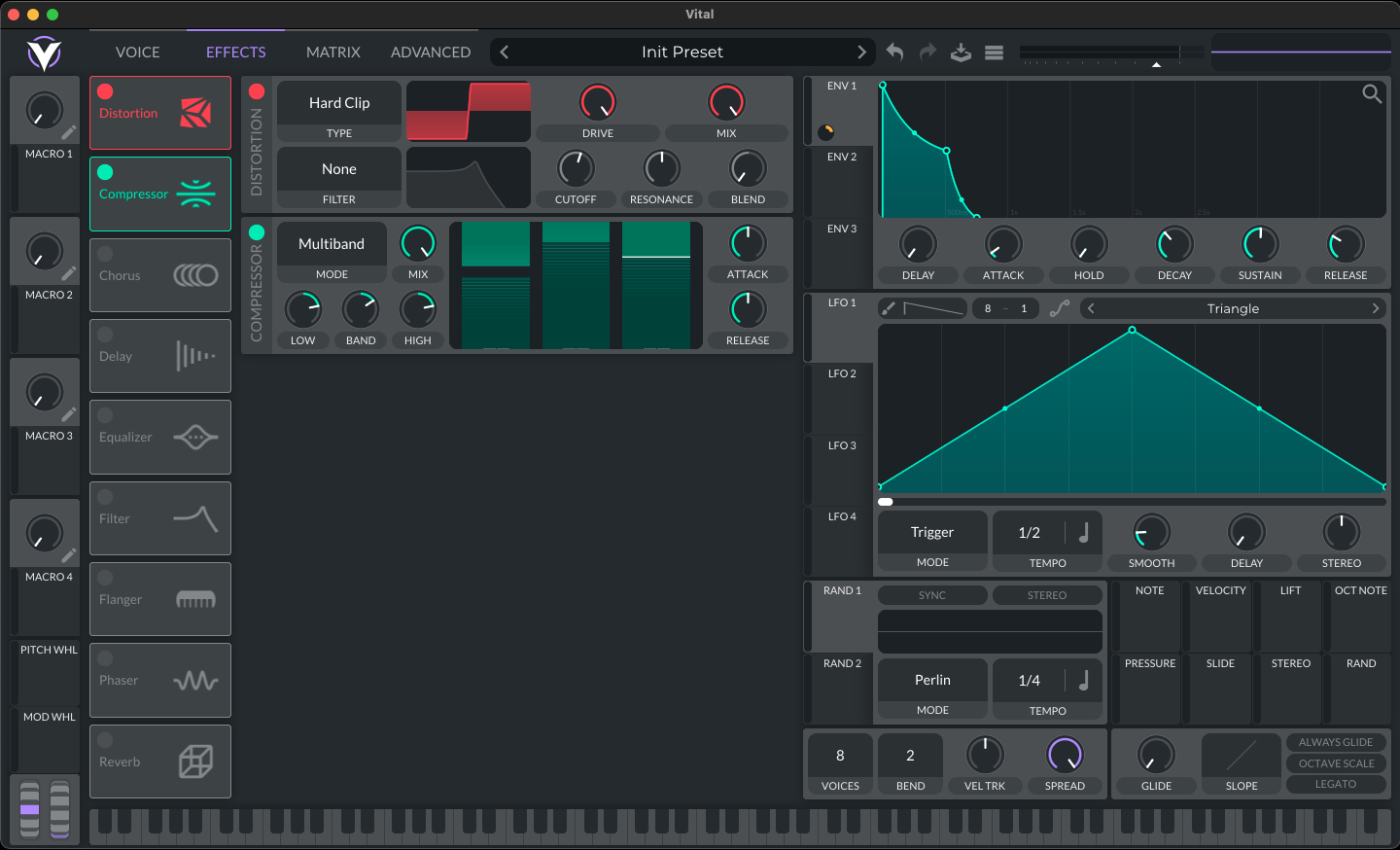This screenshot has width=1400, height=850.
Task: Click the Reverb effect cube icon
Action: pos(195,761)
